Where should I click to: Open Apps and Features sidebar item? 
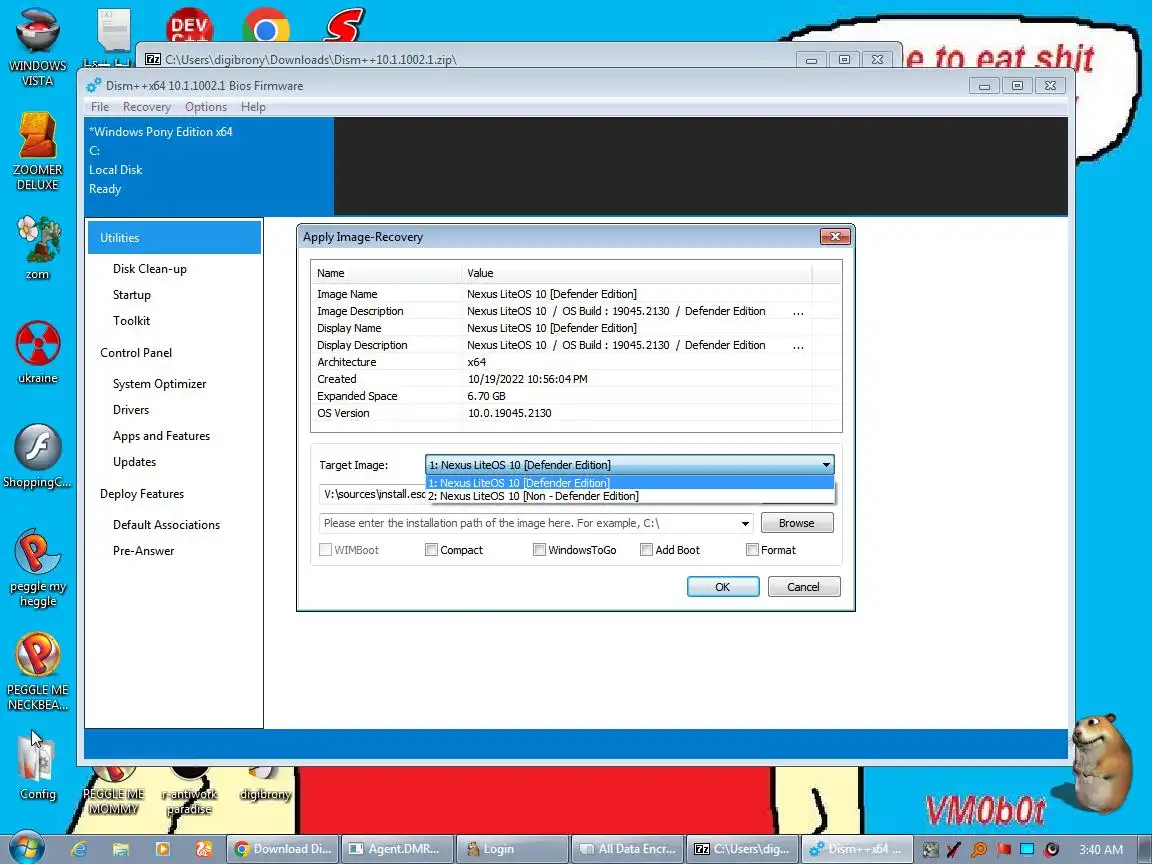tap(162, 436)
